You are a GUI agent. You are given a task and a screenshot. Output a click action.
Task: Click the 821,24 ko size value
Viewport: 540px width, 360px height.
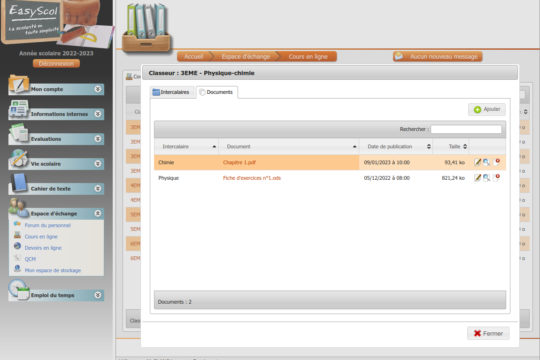point(453,178)
